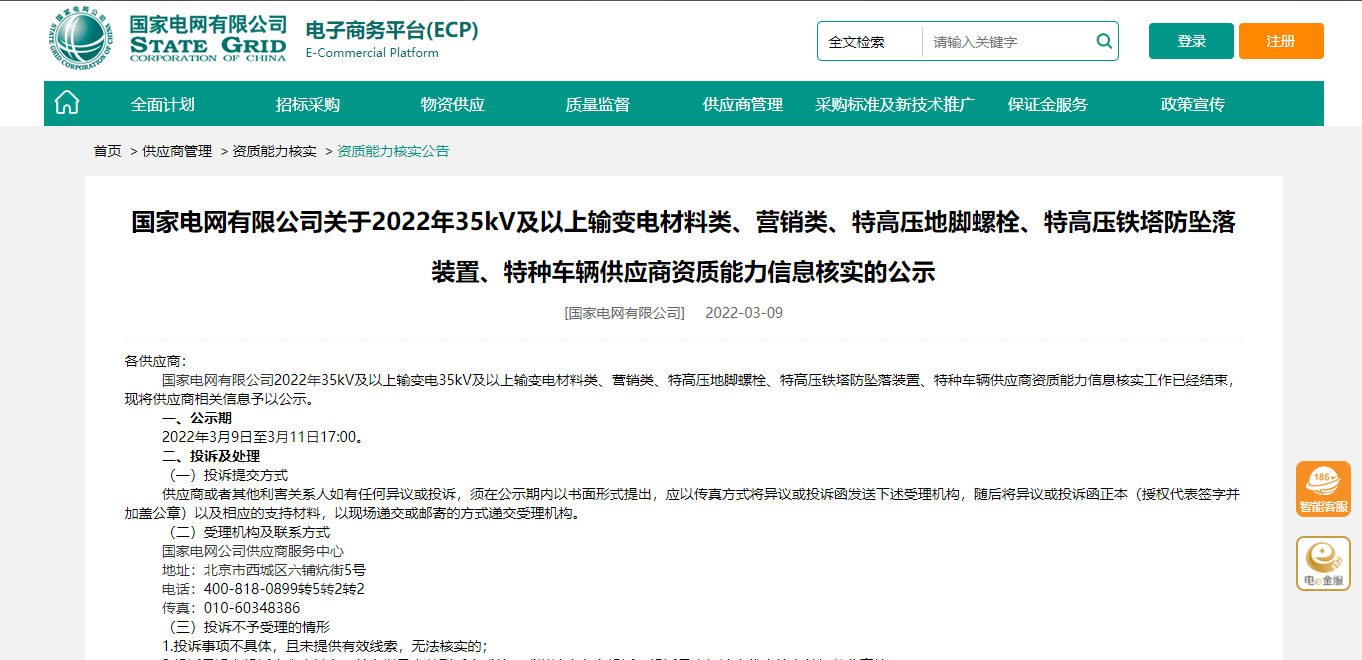Click the 资质能力核实 breadcrumb link
The width and height of the screenshot is (1362, 660).
tap(274, 151)
